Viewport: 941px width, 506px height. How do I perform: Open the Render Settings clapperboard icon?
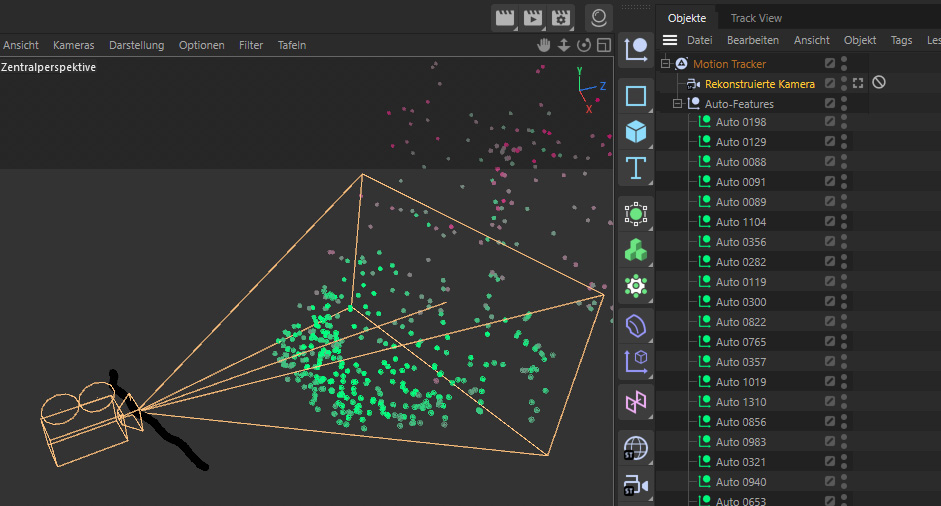tap(561, 18)
